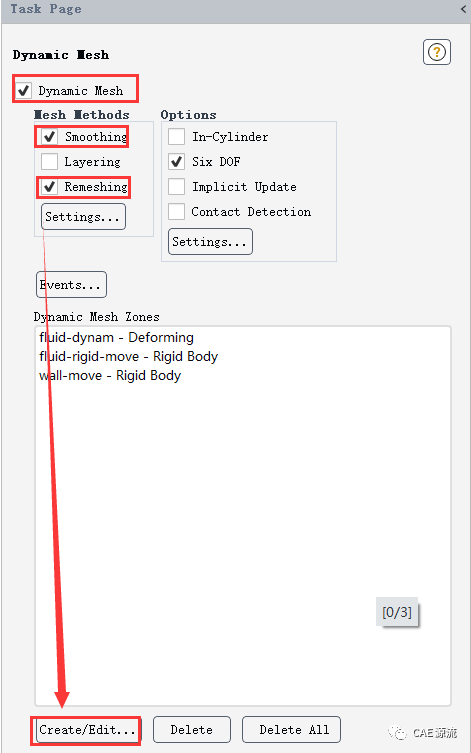Enable the Implicit Update option
471x753 pixels.
tap(176, 187)
